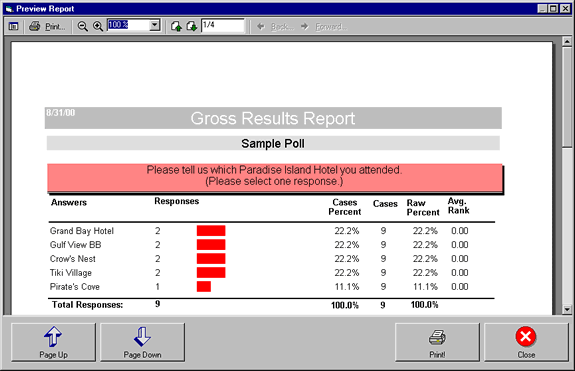Click the red bar for Grand Bay Hotel
This screenshot has height=371, width=575.
(x=211, y=231)
